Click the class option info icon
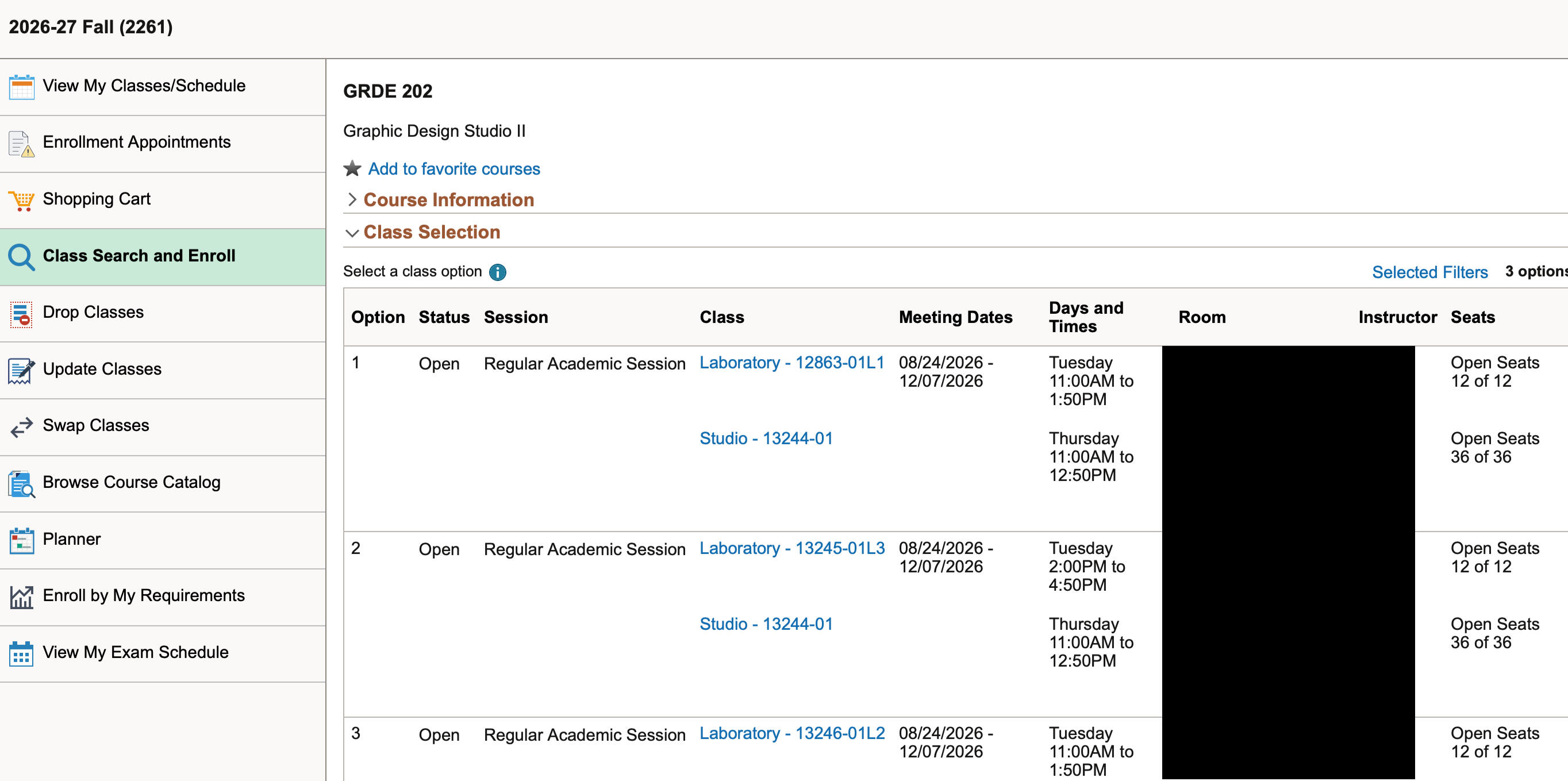 (x=497, y=272)
